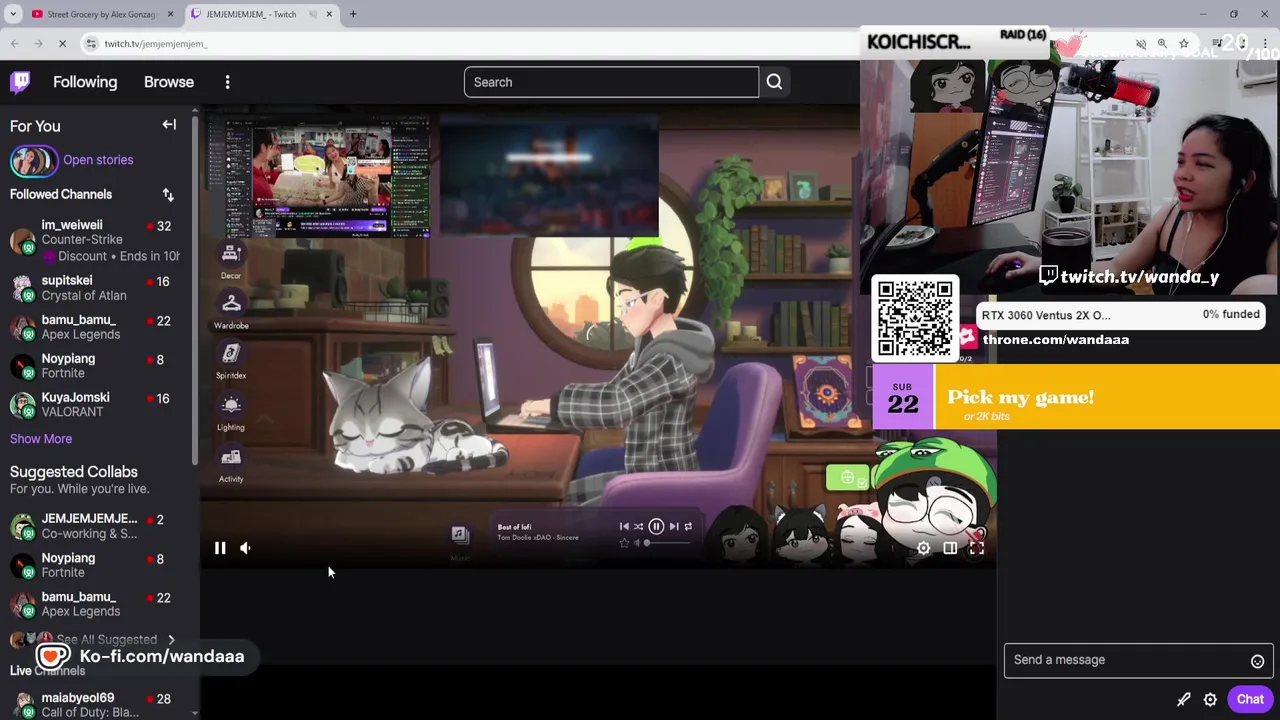Image resolution: width=1280 pixels, height=720 pixels.
Task: Open the player settings gear
Action: tap(923, 548)
